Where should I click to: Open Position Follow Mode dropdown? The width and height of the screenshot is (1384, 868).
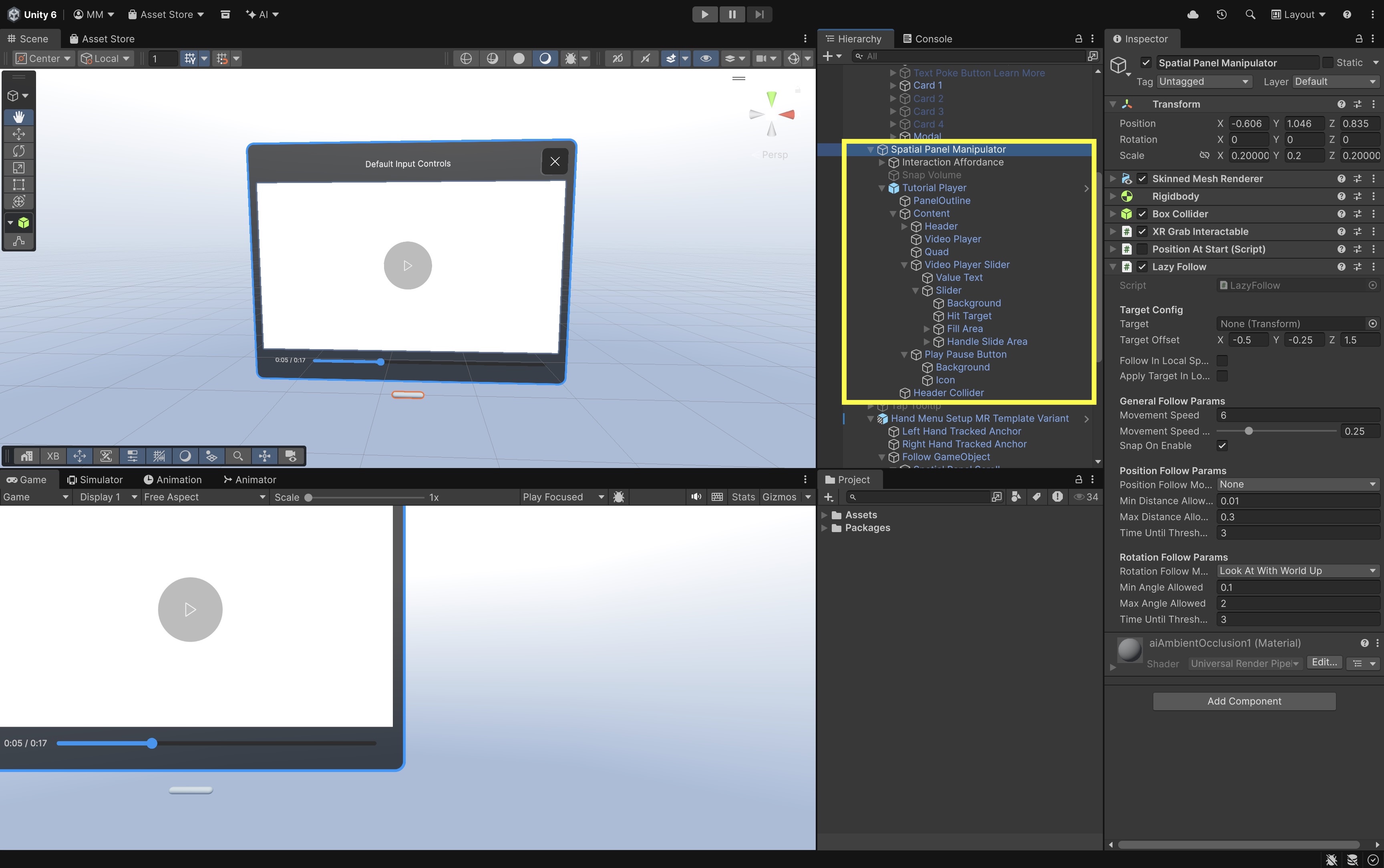click(1297, 484)
